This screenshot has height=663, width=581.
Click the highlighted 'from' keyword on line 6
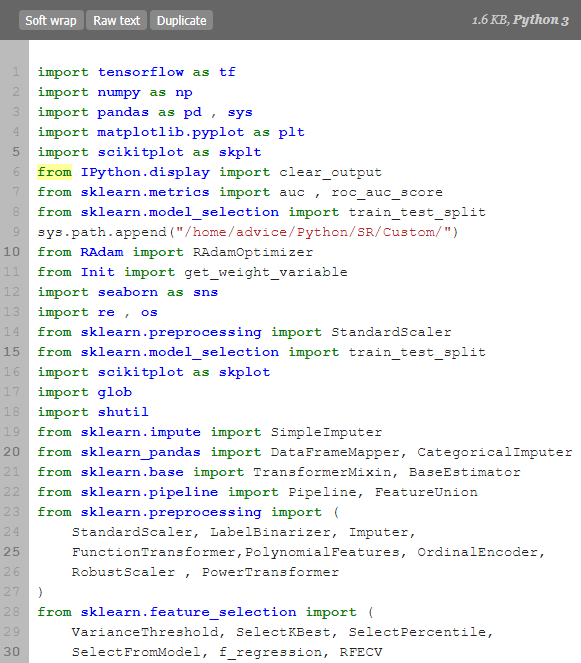pos(55,172)
